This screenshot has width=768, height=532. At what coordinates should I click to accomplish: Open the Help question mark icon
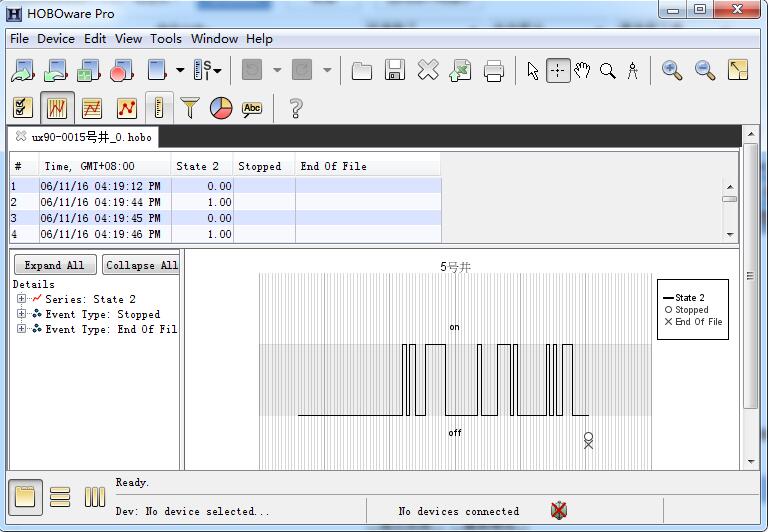click(295, 107)
